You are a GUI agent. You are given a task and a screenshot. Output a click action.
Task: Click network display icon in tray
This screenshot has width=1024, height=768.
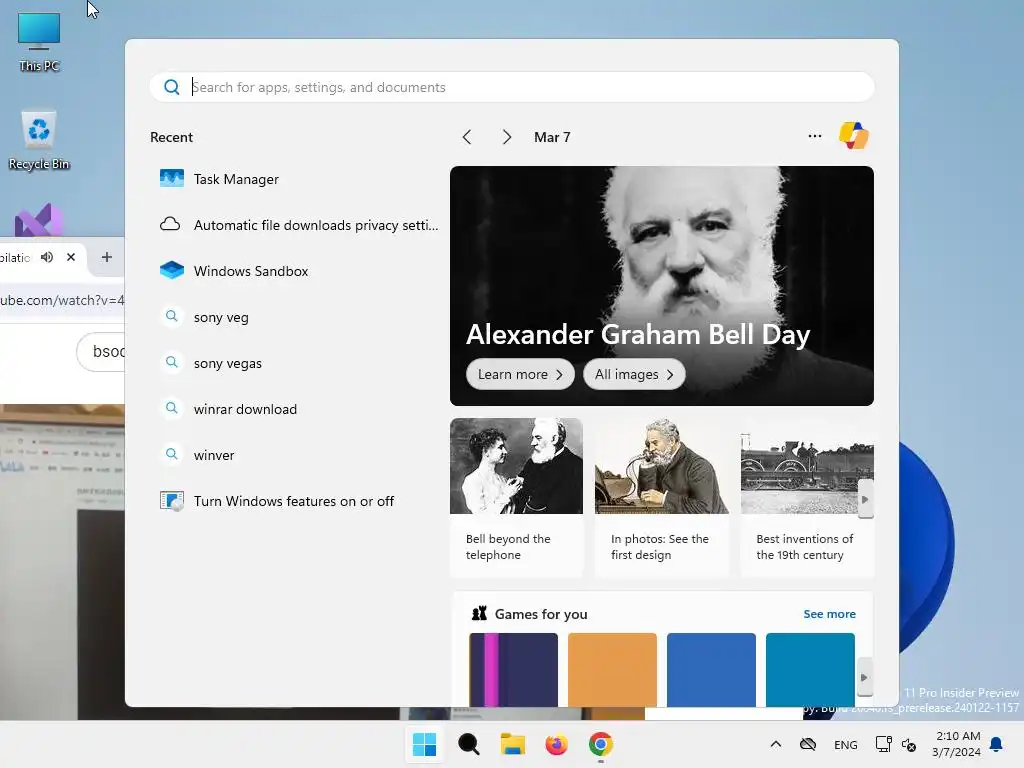click(884, 744)
